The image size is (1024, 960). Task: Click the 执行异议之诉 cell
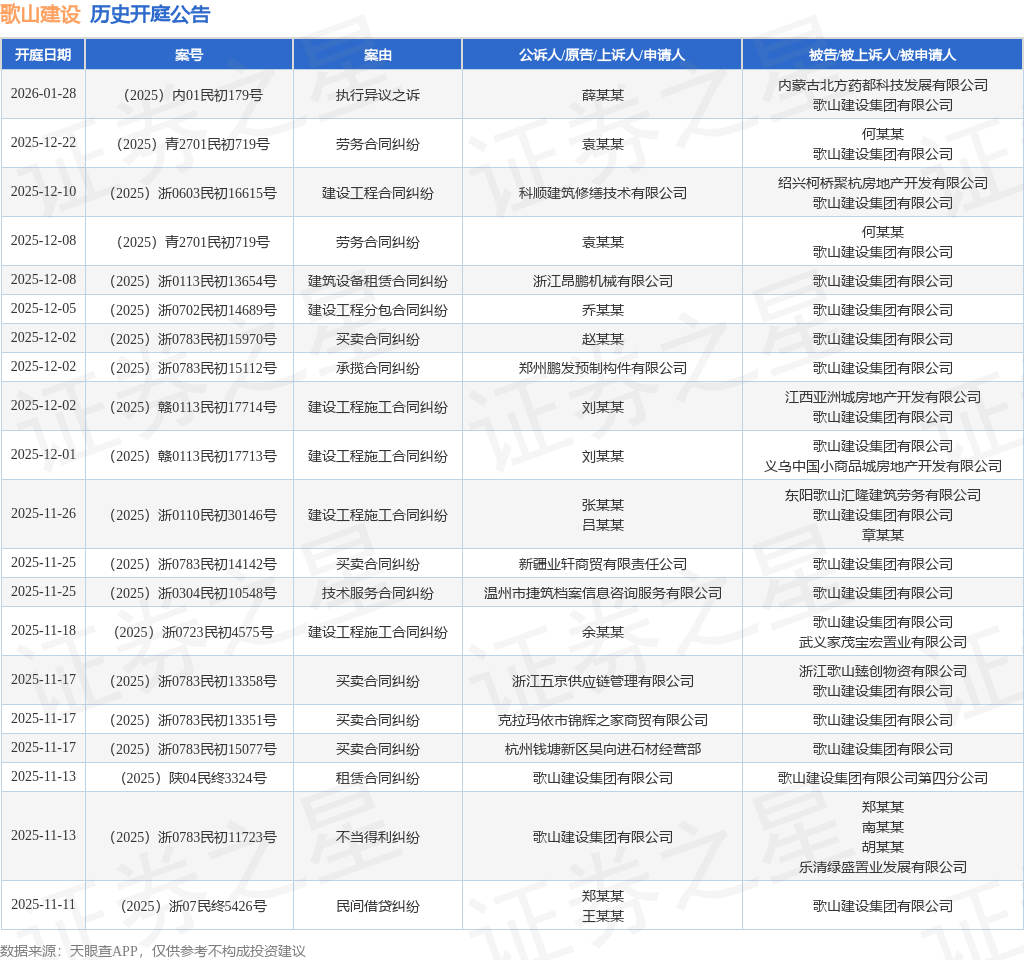(377, 95)
